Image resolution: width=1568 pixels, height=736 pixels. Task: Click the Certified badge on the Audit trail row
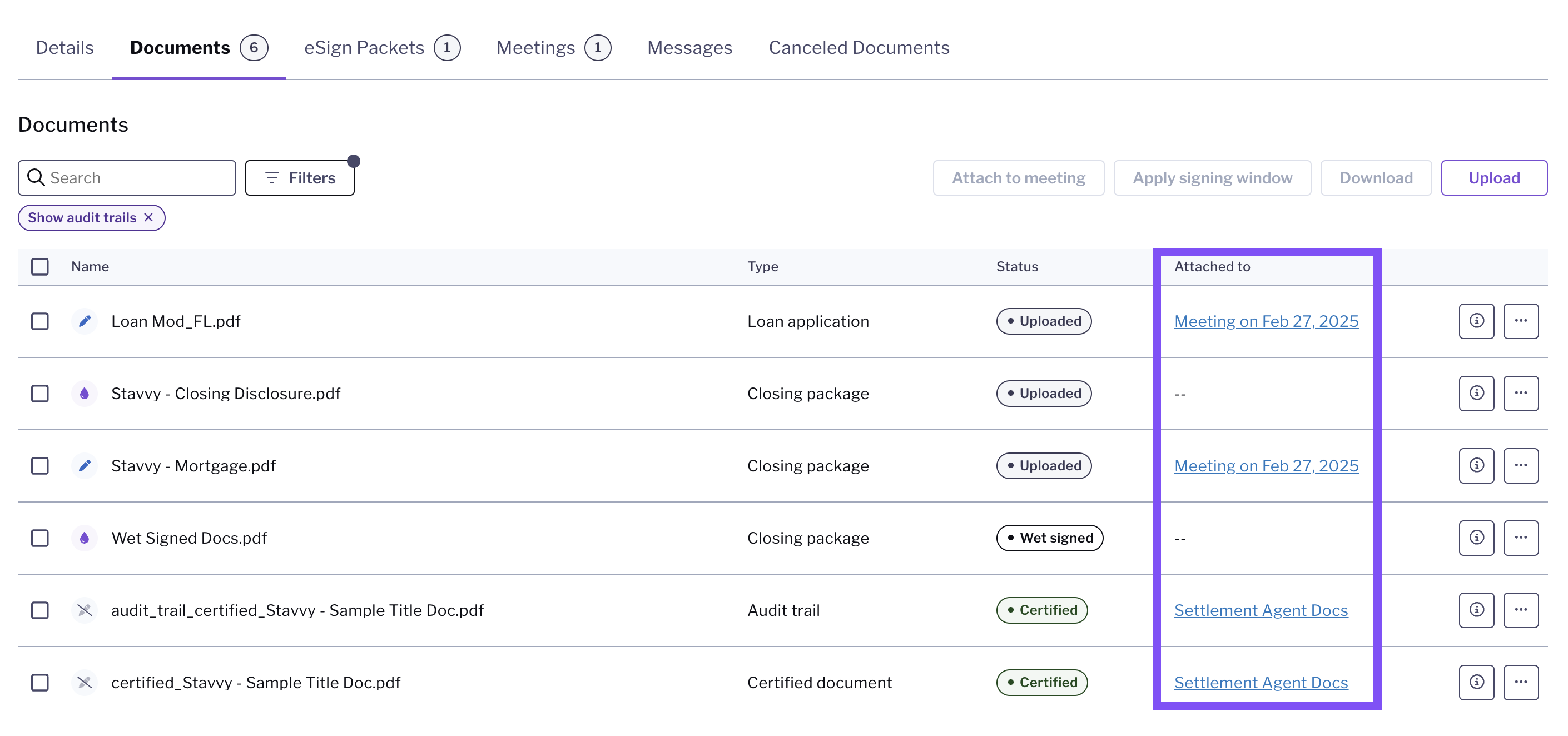tap(1041, 610)
